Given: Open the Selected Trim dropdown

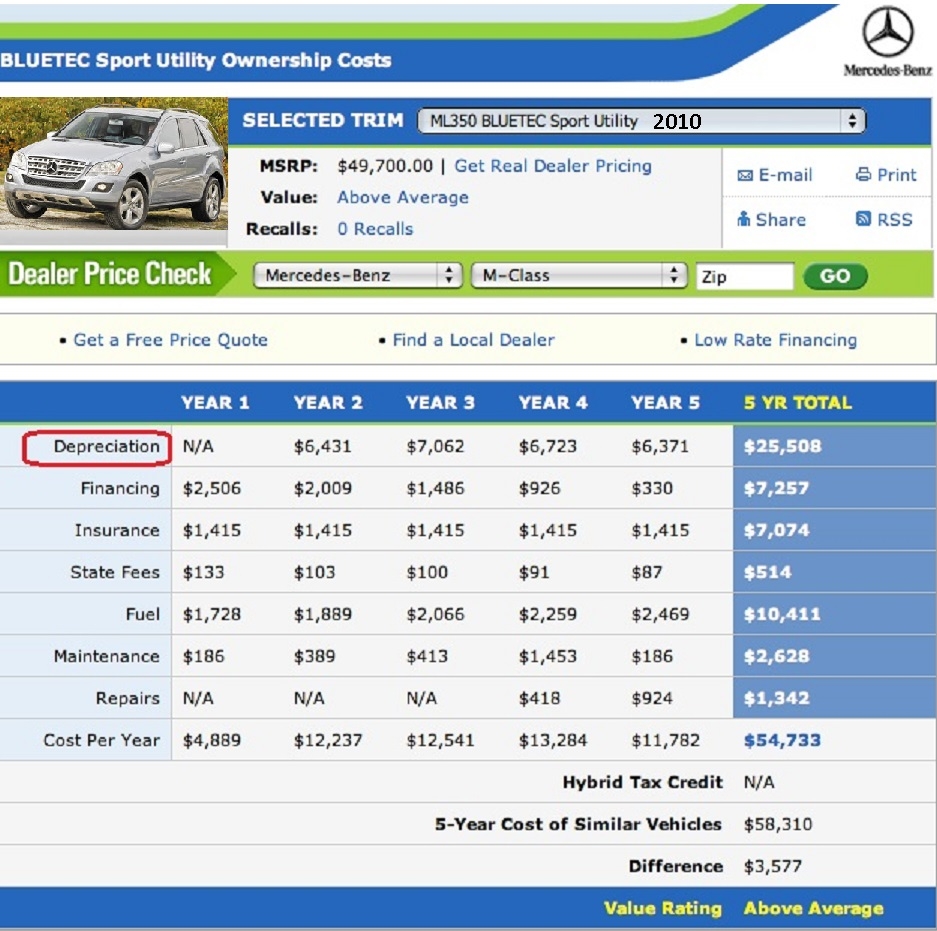Looking at the screenshot, I should [641, 121].
